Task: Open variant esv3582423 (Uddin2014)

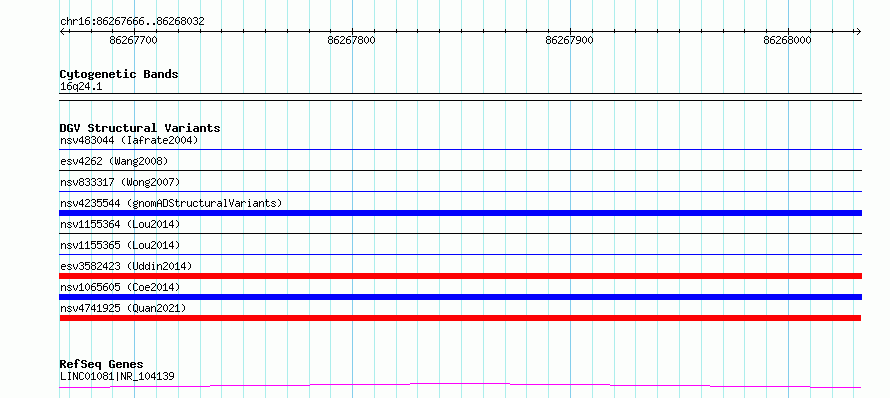Action: pos(126,266)
